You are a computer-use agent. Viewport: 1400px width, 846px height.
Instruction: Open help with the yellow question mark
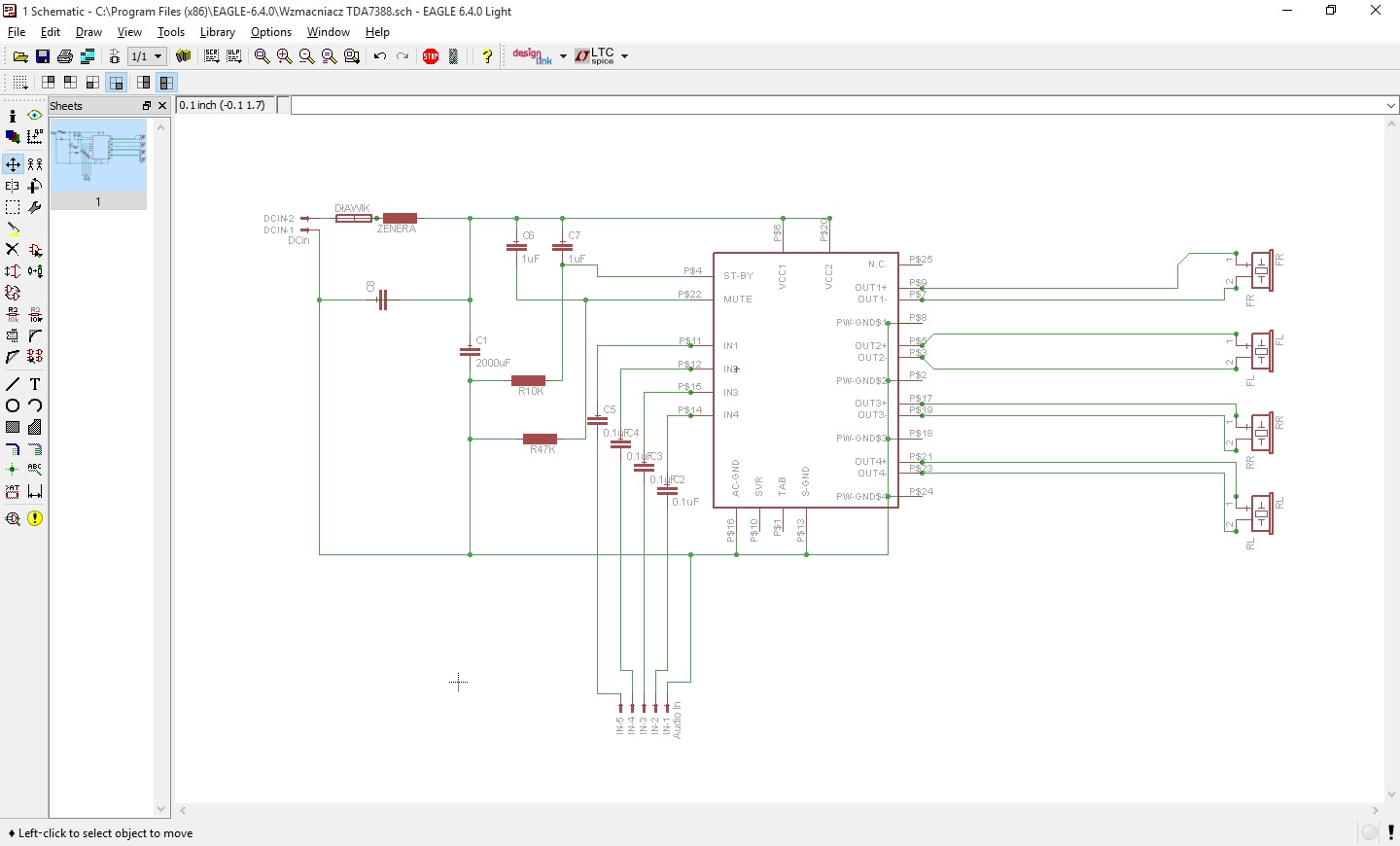click(487, 56)
